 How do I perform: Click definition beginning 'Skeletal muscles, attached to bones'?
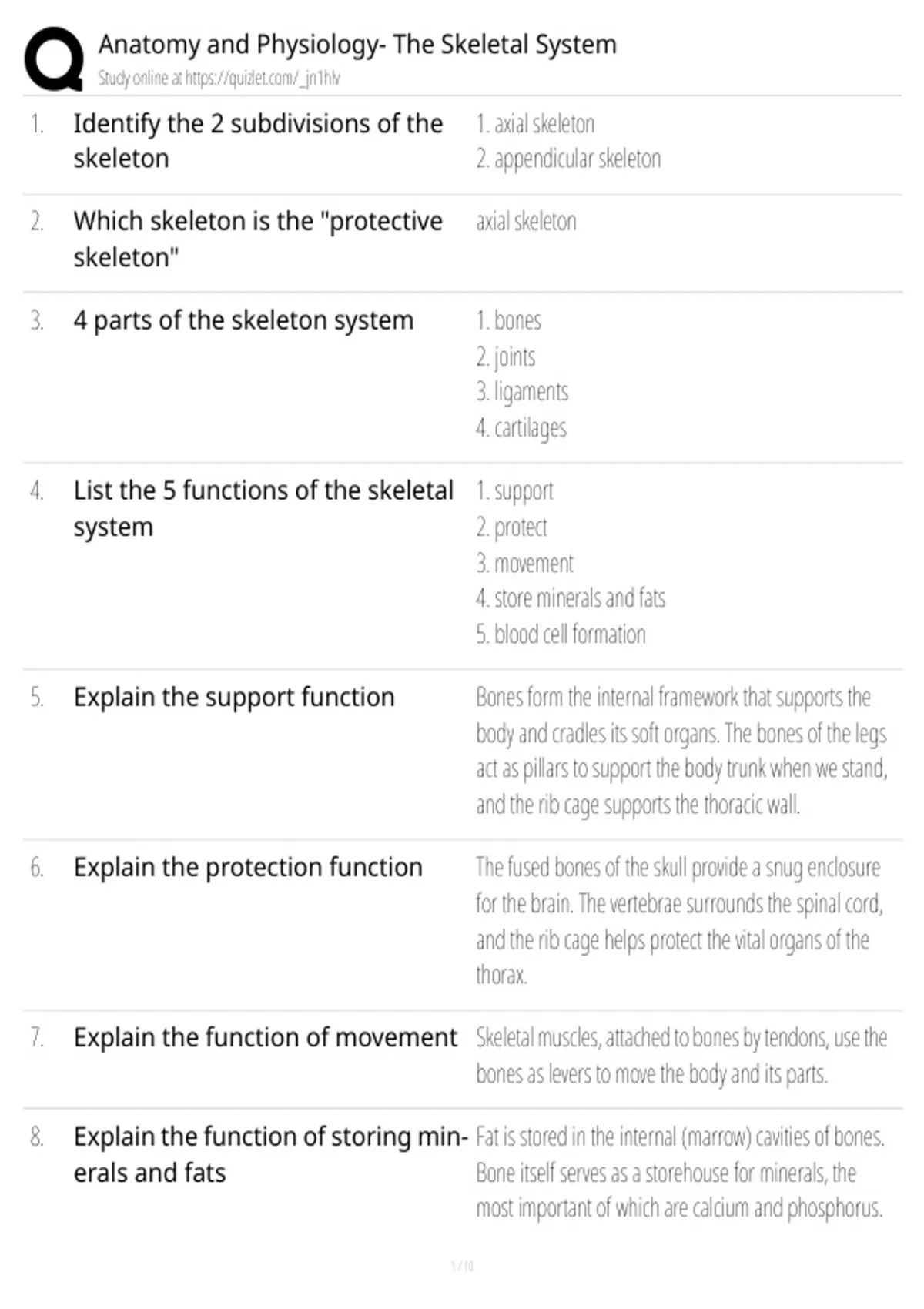pos(681,1056)
